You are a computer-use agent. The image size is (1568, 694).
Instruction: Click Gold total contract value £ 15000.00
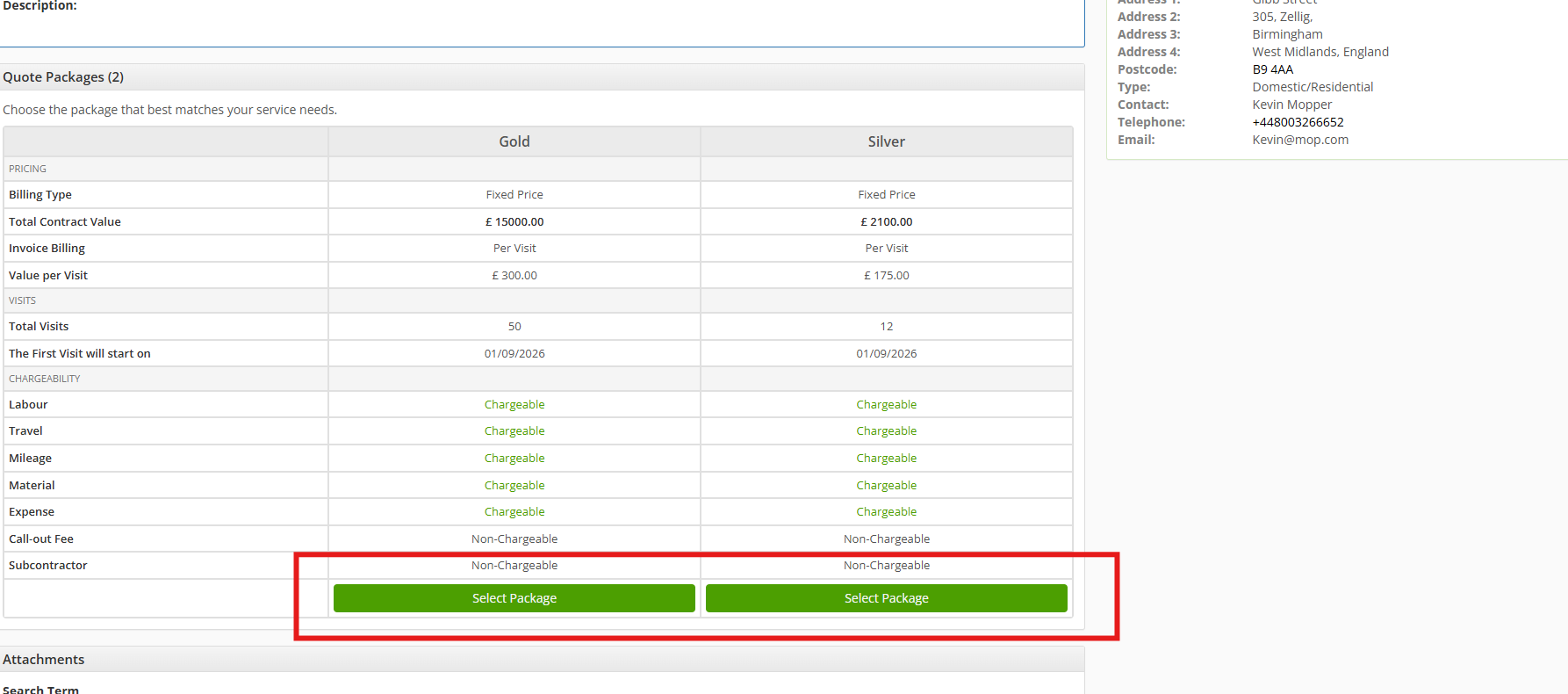(x=514, y=222)
